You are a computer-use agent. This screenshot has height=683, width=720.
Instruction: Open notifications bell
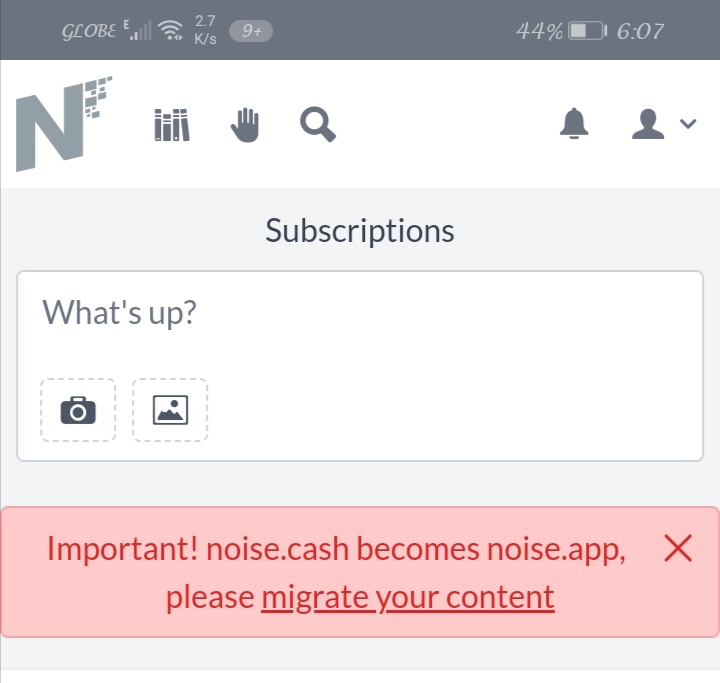click(x=574, y=124)
